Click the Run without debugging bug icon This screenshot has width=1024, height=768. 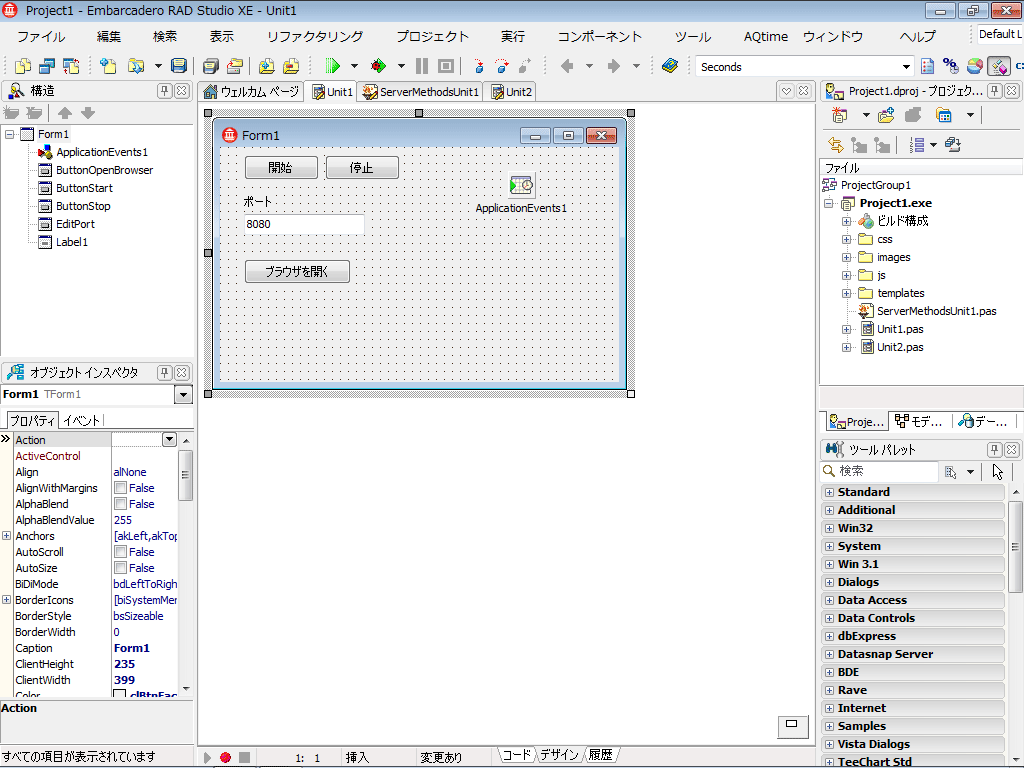coord(377,66)
